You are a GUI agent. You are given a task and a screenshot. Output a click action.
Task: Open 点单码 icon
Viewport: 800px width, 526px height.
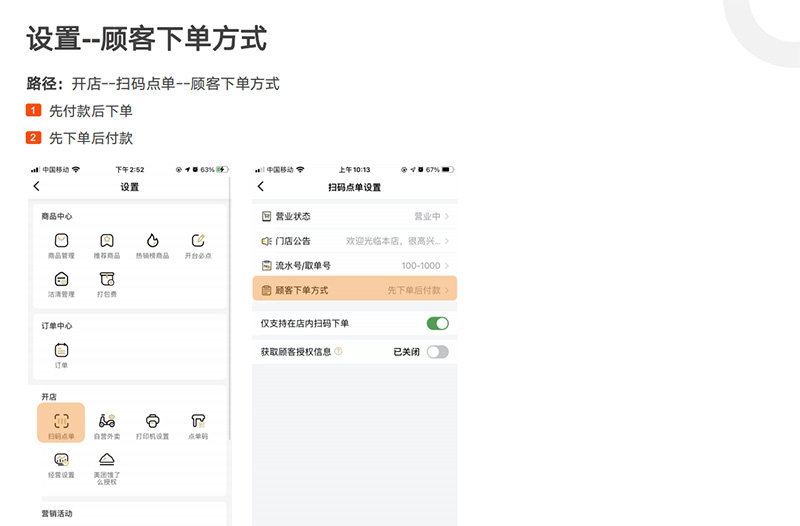click(x=198, y=421)
